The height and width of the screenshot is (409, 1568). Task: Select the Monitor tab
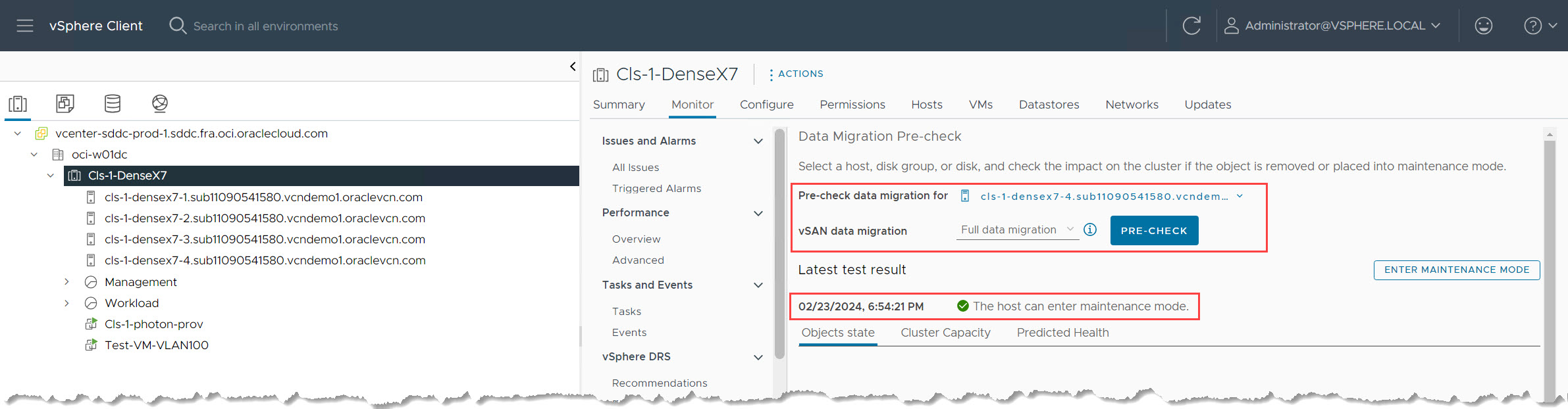[x=693, y=105]
